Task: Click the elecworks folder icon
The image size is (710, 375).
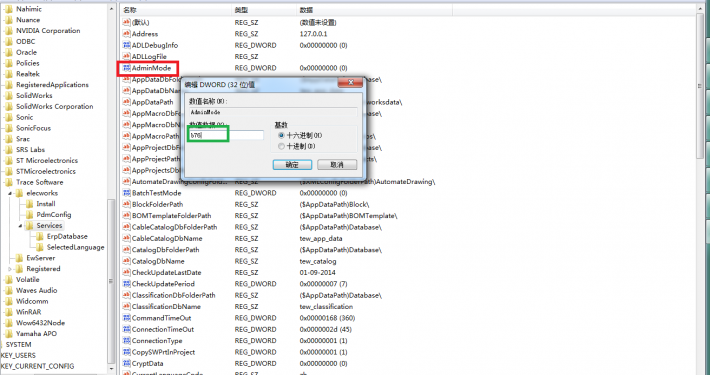Action: coord(19,193)
